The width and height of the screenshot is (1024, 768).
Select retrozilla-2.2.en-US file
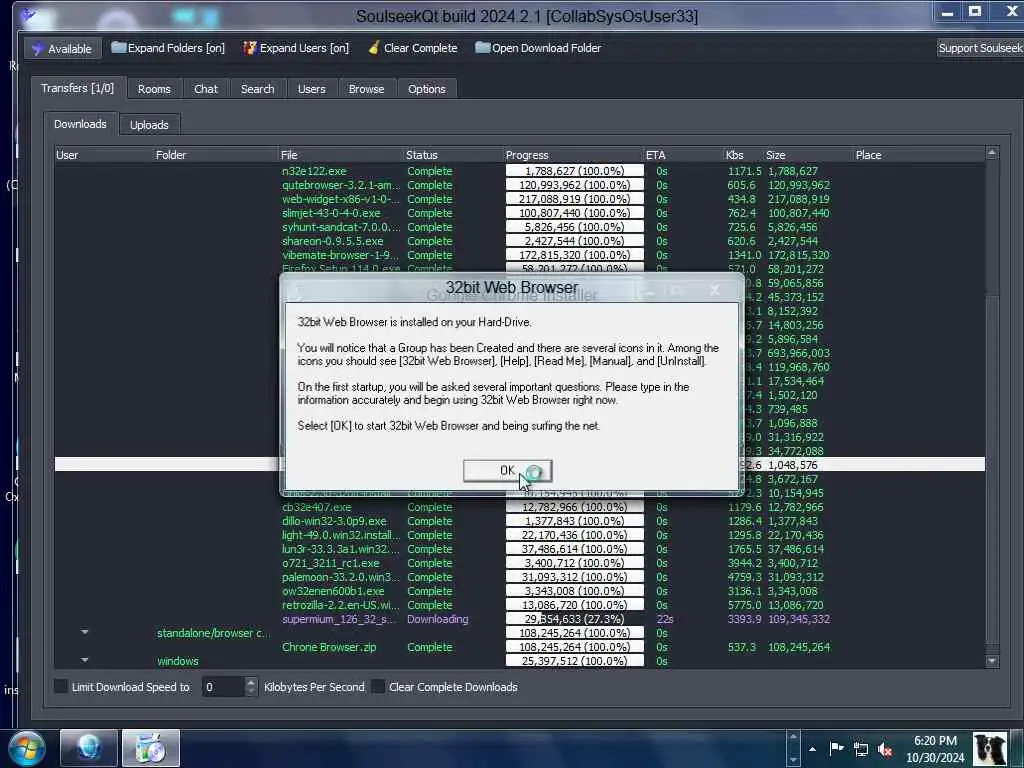pos(340,605)
